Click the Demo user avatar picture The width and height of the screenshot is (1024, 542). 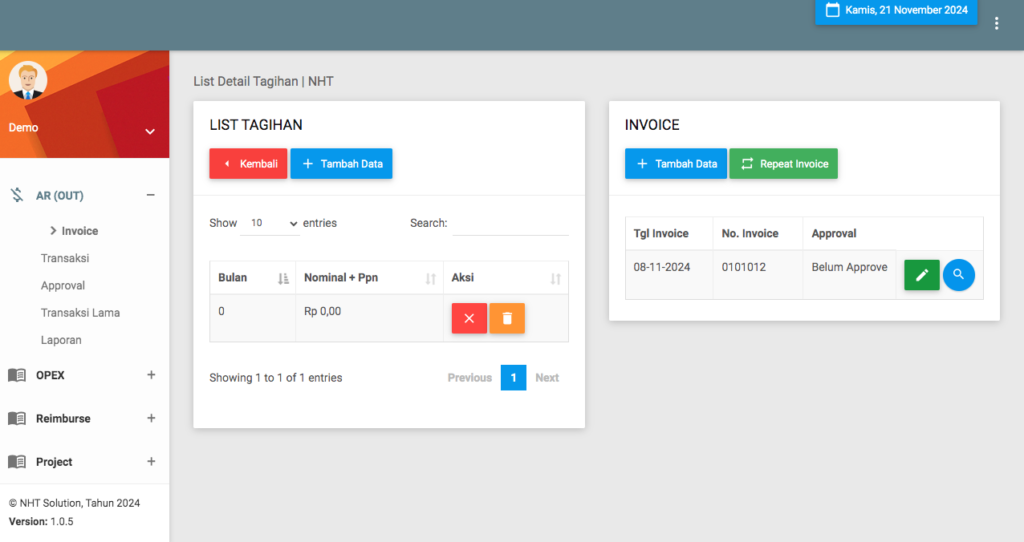tap(28, 80)
